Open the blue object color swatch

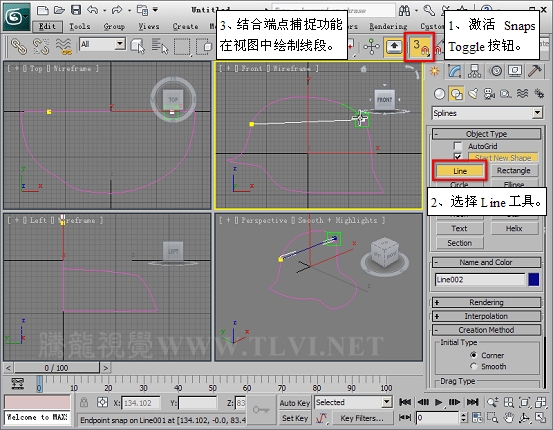[534, 280]
